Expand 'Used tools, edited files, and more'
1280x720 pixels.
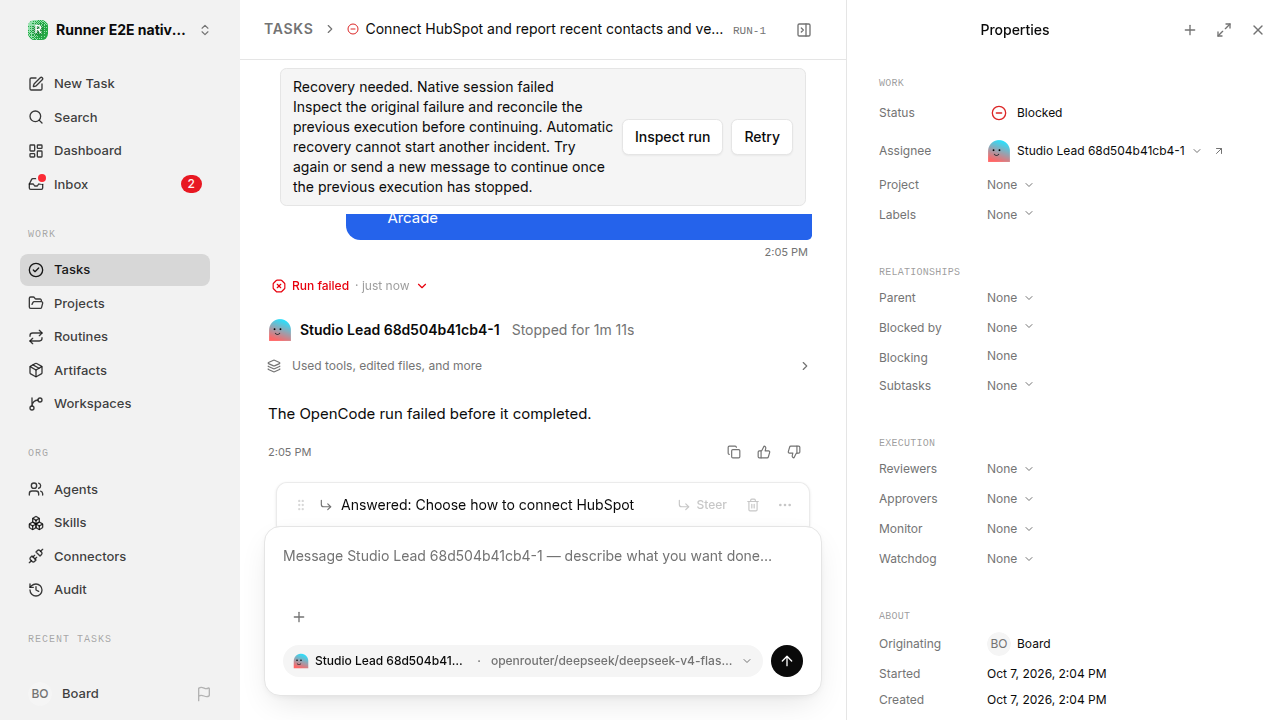(539, 366)
